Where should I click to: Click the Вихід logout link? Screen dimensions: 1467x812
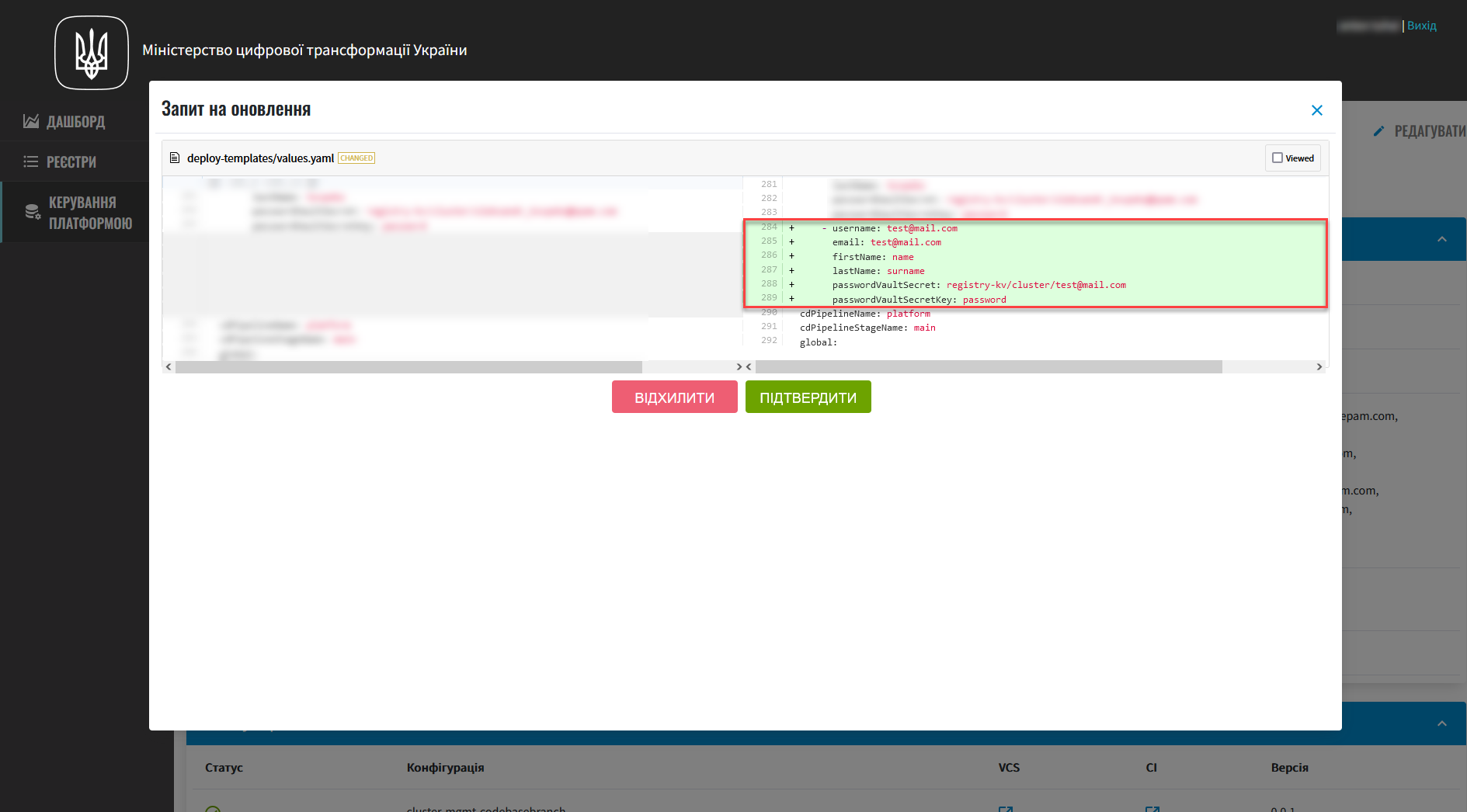(1422, 26)
